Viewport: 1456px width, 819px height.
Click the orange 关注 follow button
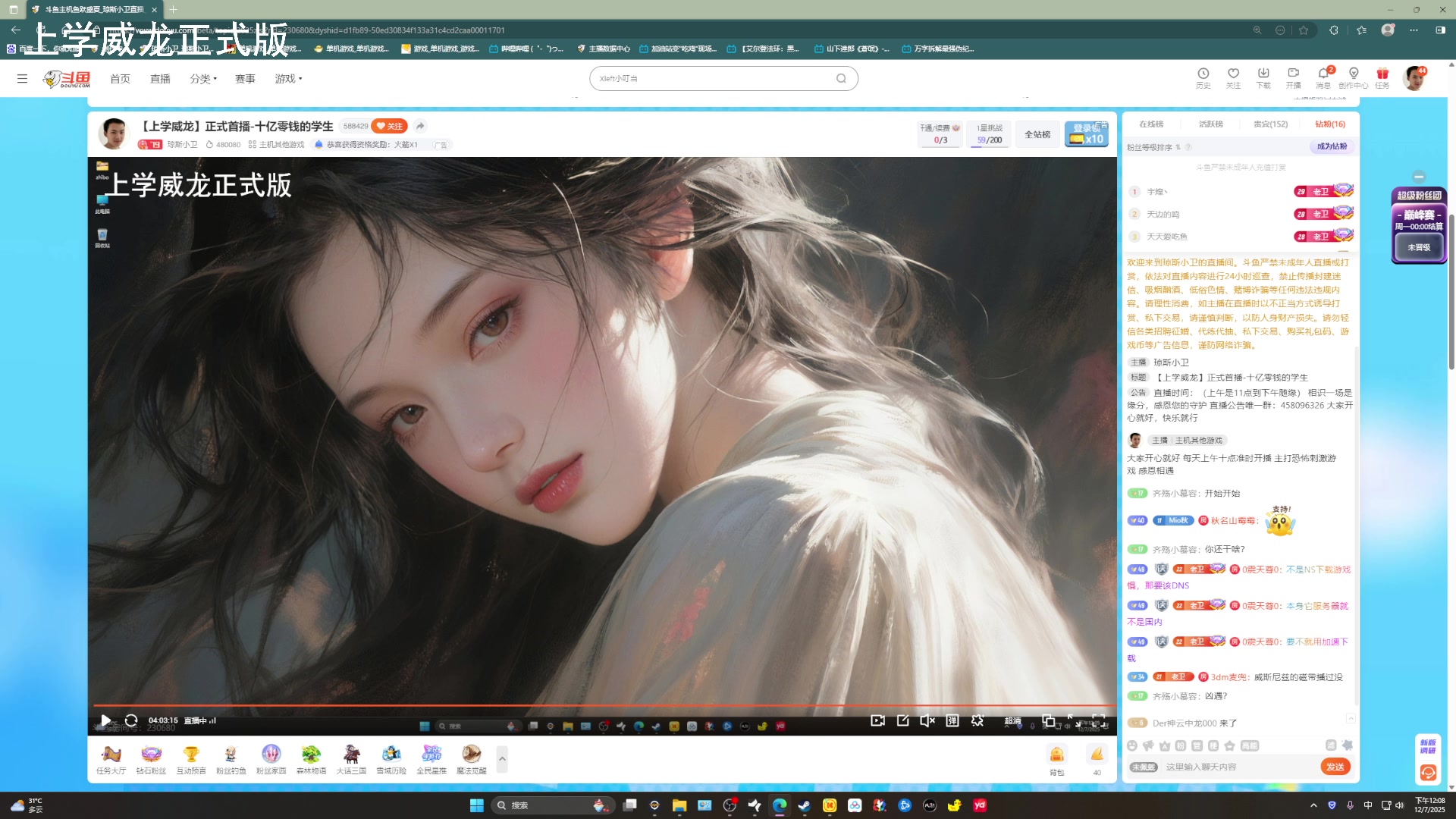coord(390,126)
